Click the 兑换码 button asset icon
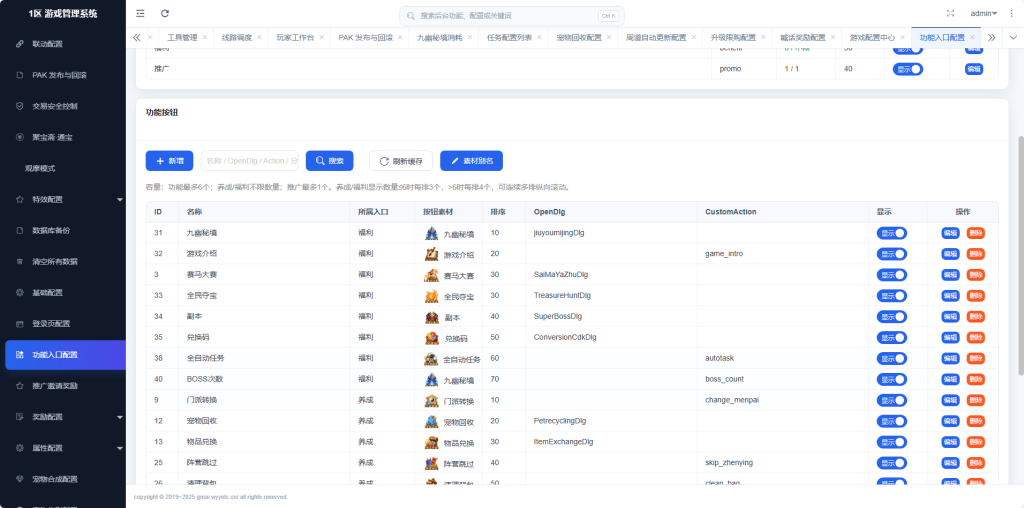Screen dimensions: 1024x508 pyautogui.click(x=431, y=338)
